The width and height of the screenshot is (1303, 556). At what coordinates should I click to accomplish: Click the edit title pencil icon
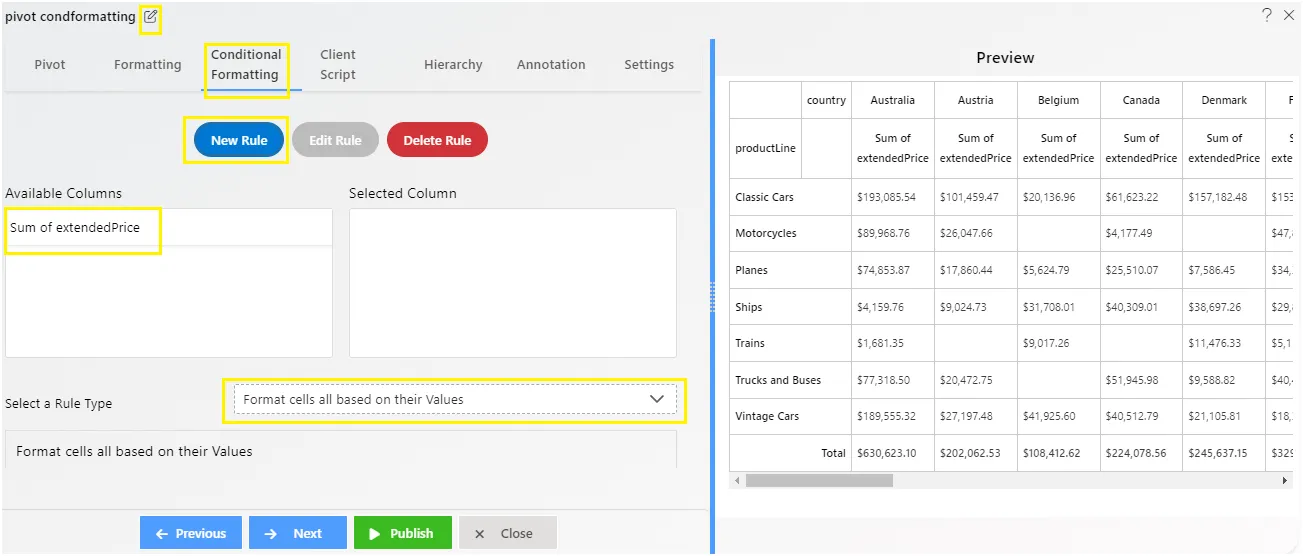(150, 16)
